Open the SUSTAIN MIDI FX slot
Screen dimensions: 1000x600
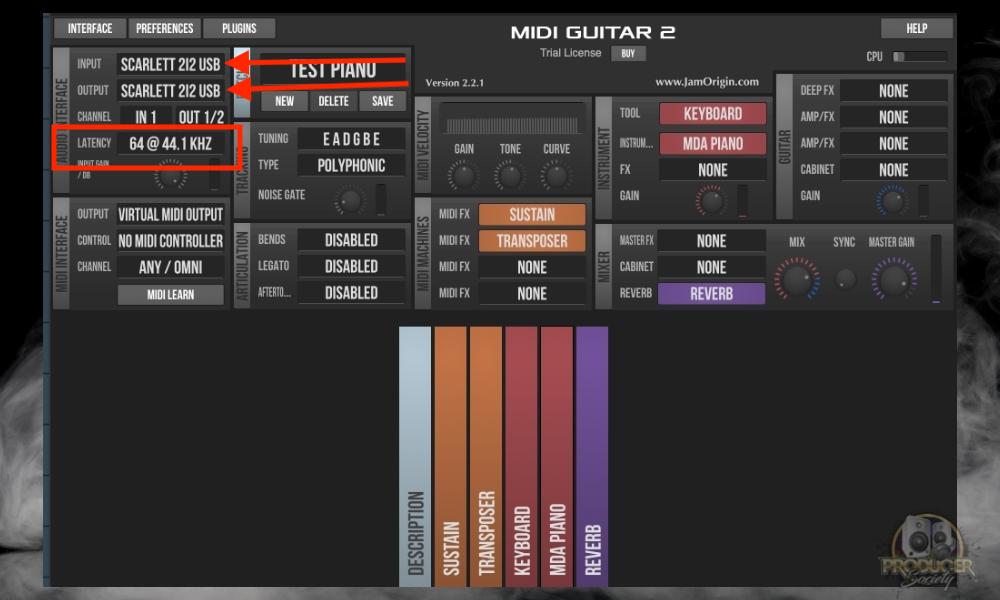[x=532, y=214]
